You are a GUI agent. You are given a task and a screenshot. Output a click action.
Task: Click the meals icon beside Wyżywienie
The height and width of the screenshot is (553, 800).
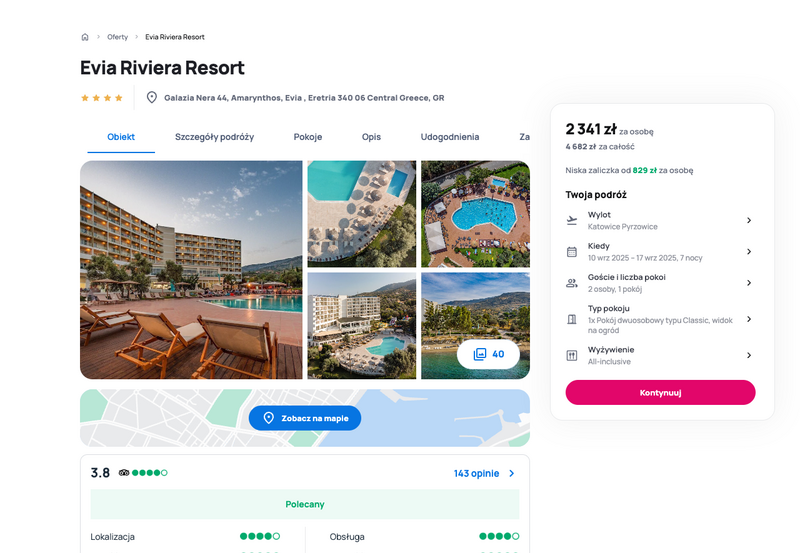(x=572, y=356)
